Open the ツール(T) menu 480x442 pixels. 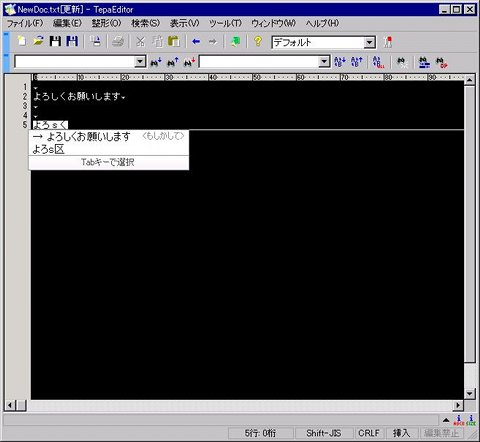pyautogui.click(x=225, y=23)
